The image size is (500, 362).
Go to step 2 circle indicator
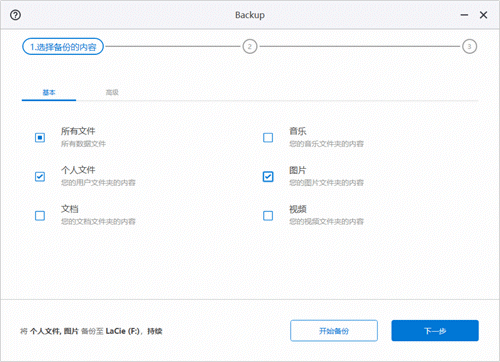[x=250, y=46]
